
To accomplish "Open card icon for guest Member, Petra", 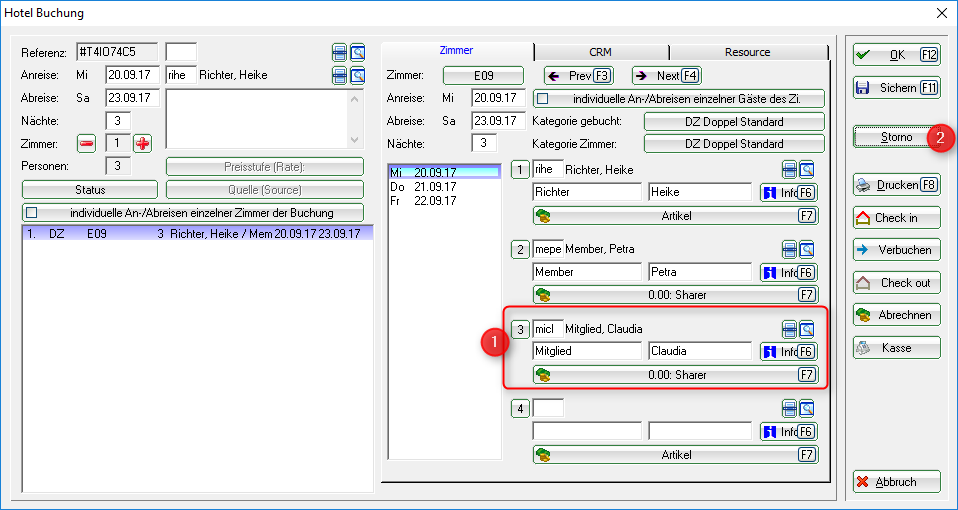I will (x=789, y=249).
